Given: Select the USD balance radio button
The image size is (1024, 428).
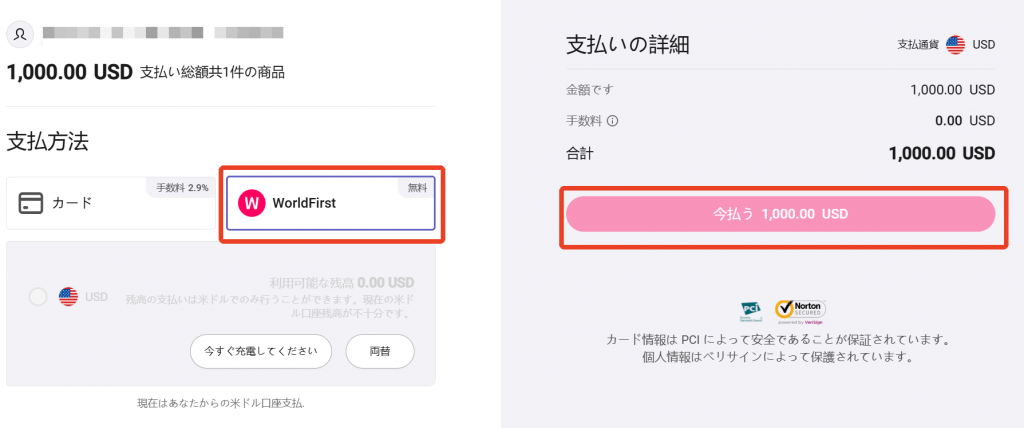Looking at the screenshot, I should [38, 297].
